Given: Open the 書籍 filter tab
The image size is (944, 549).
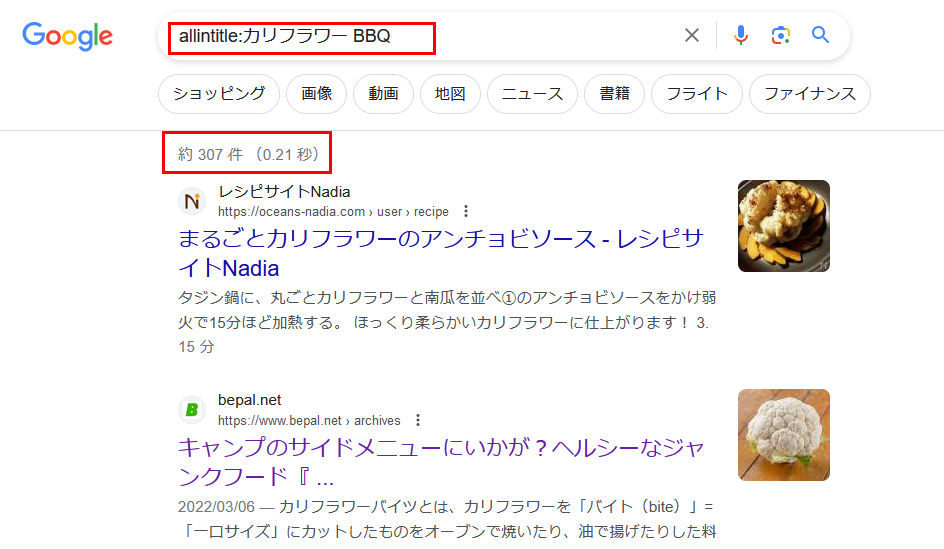Looking at the screenshot, I should coord(614,94).
